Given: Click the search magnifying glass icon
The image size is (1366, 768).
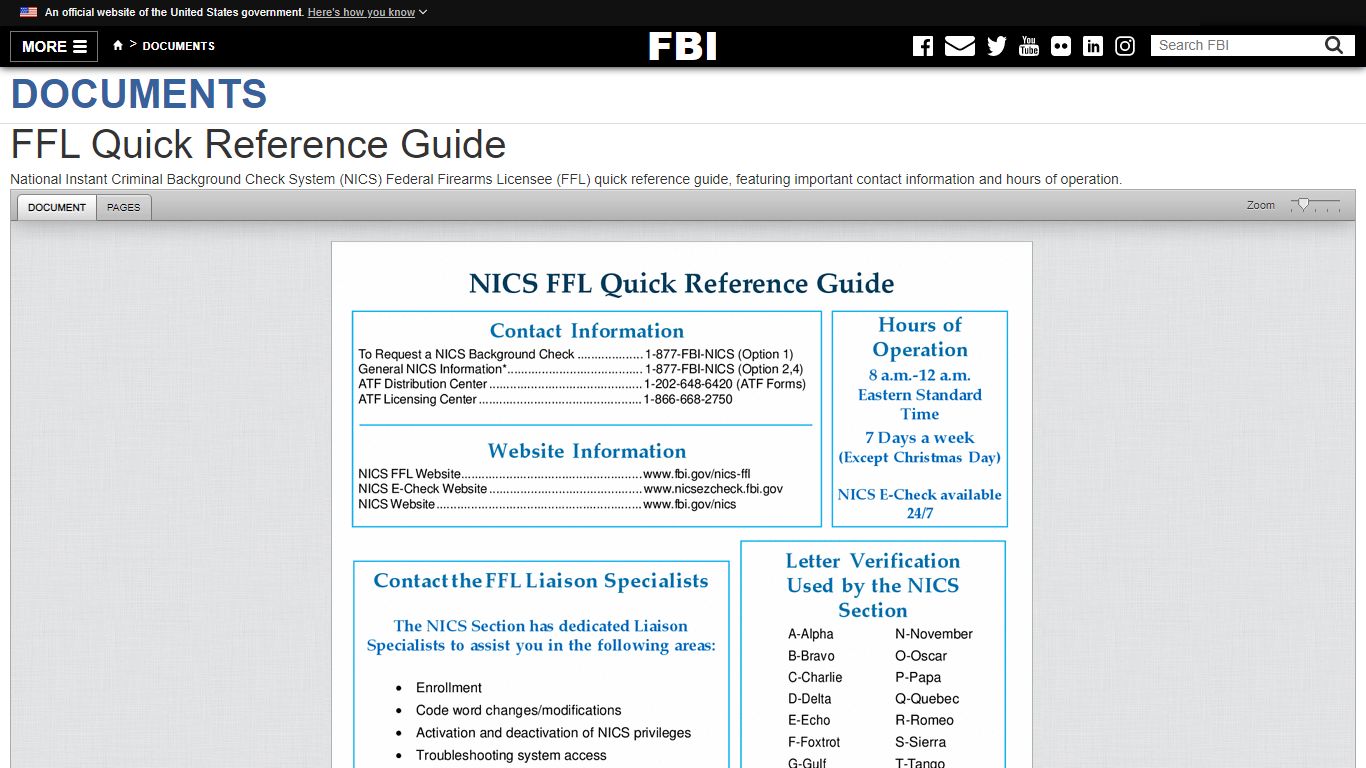Looking at the screenshot, I should [1334, 45].
